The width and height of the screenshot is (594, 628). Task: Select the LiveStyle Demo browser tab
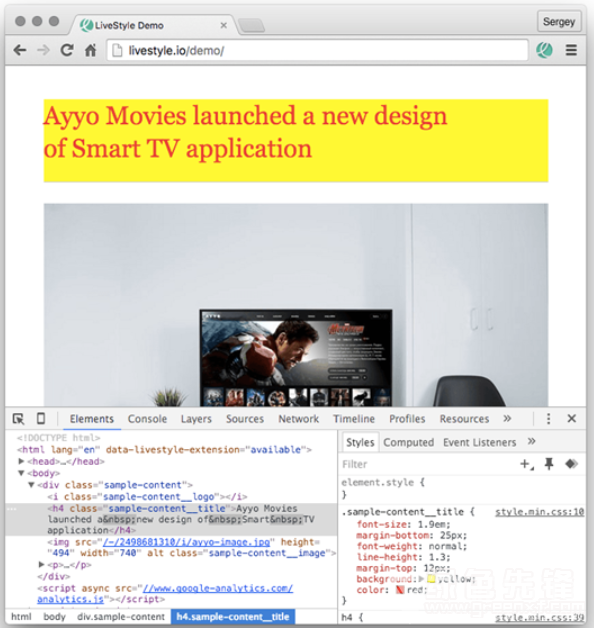[x=153, y=25]
